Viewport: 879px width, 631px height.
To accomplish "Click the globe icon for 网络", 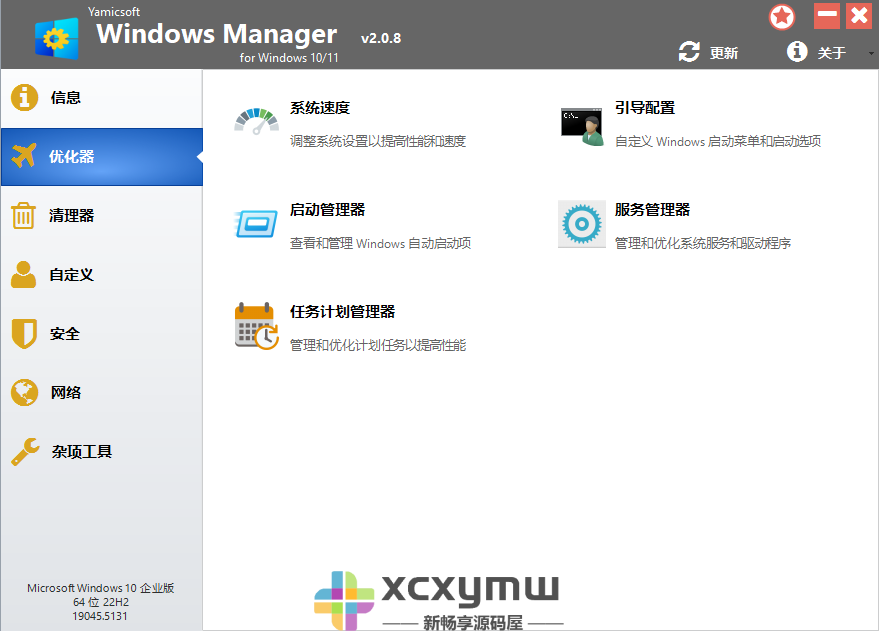I will pos(24,392).
